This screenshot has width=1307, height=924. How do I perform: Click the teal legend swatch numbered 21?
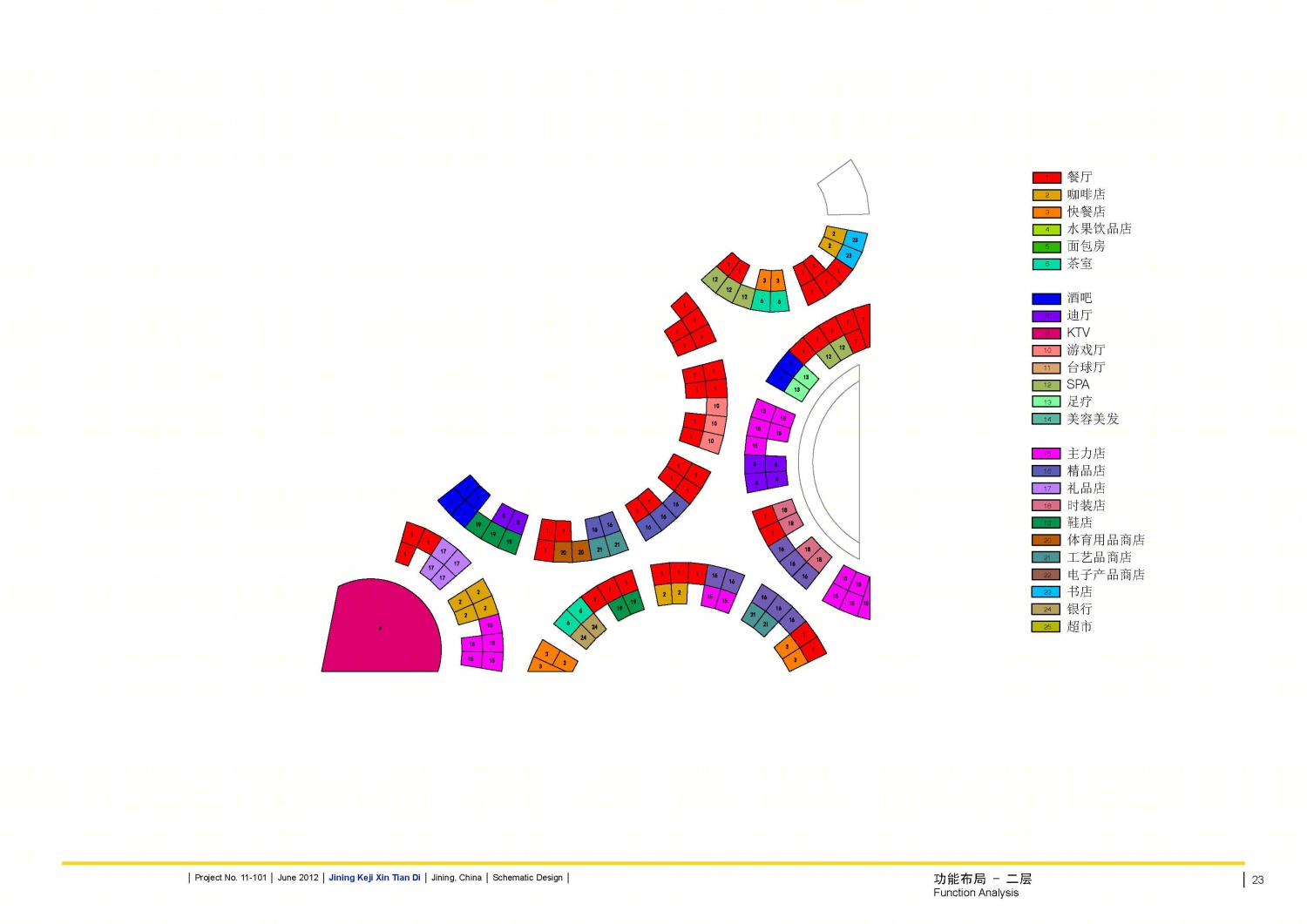(1046, 557)
